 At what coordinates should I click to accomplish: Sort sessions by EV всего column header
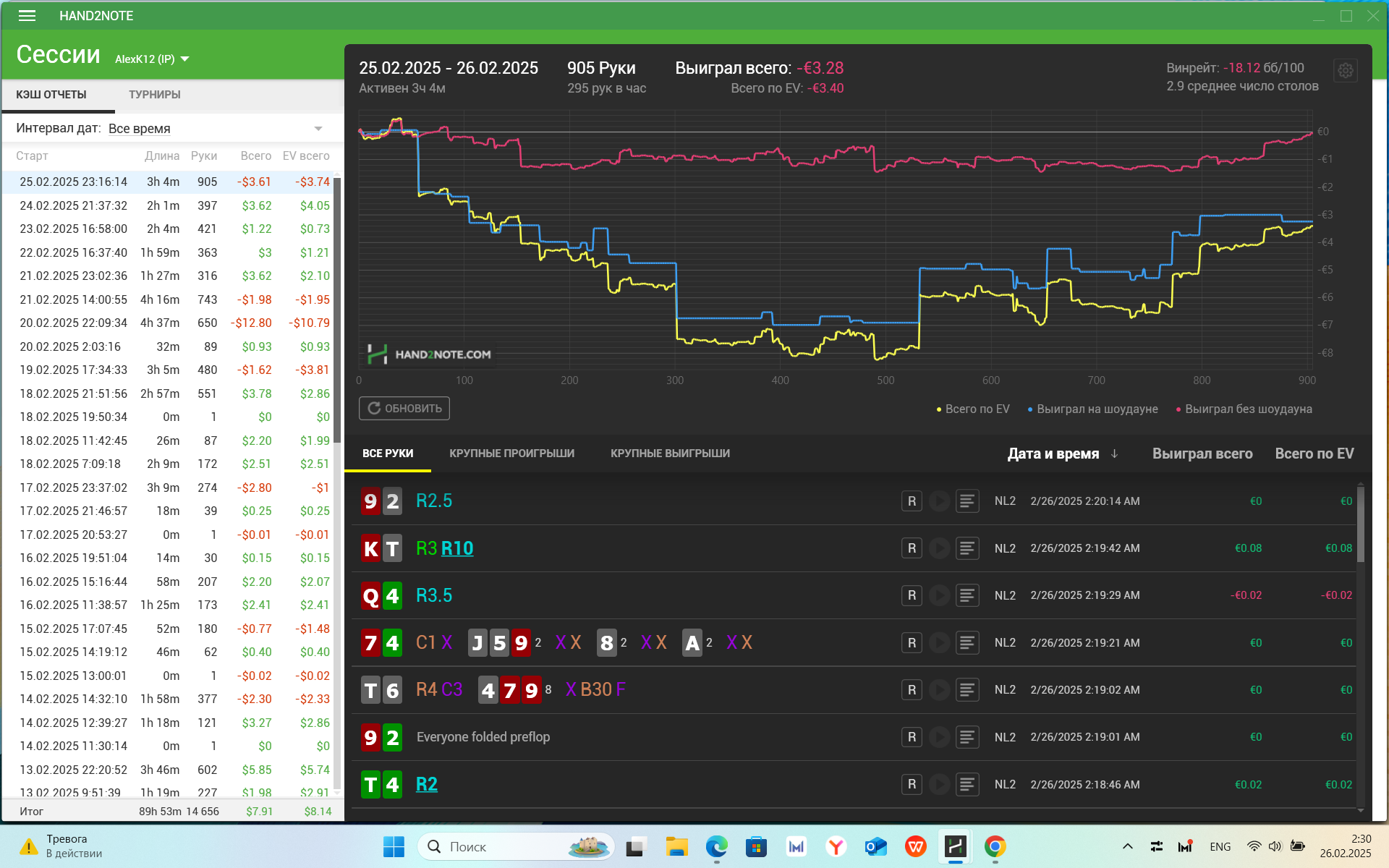(306, 156)
